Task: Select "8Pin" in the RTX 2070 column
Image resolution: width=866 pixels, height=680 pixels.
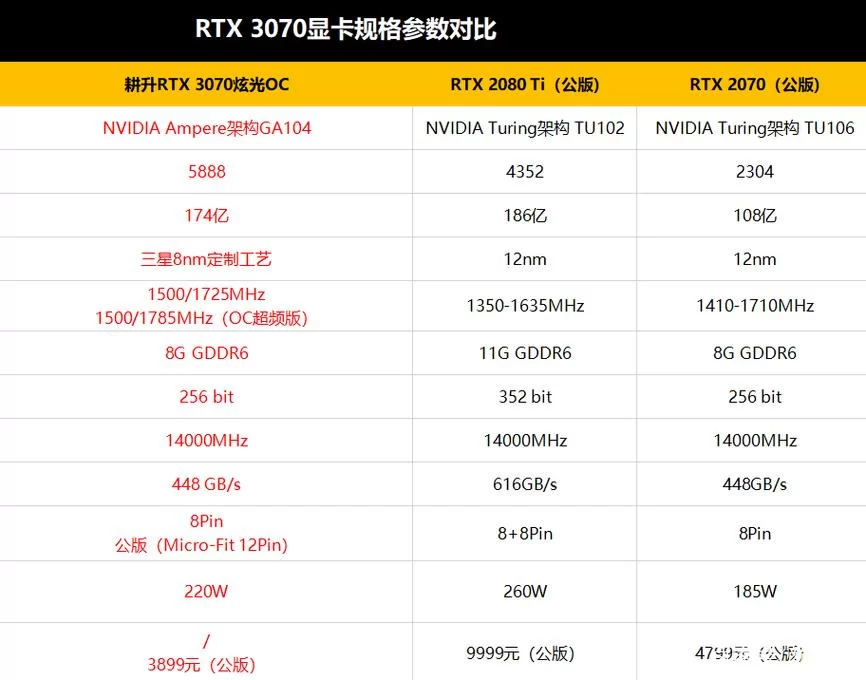Action: pyautogui.click(x=754, y=534)
